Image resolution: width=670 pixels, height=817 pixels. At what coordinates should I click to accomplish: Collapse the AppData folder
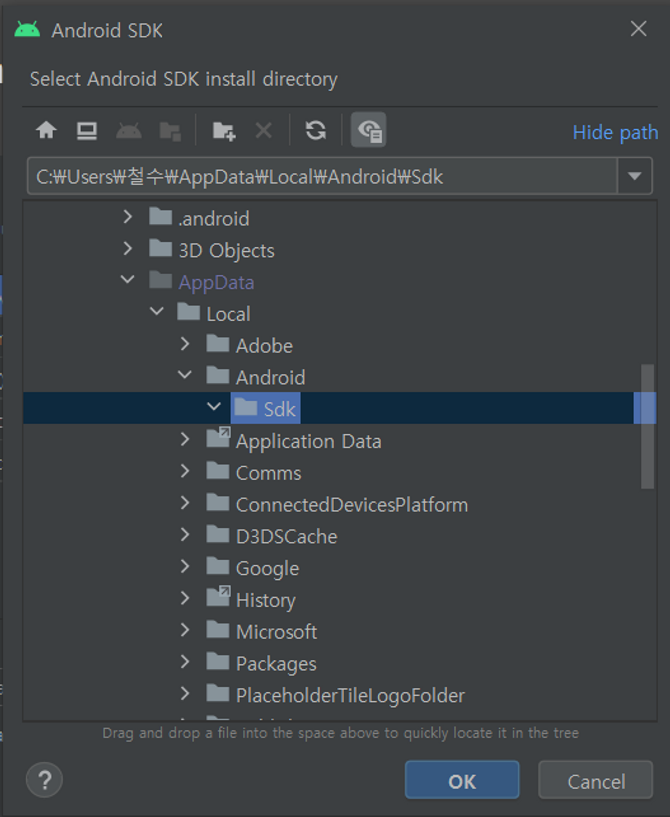[x=128, y=280]
